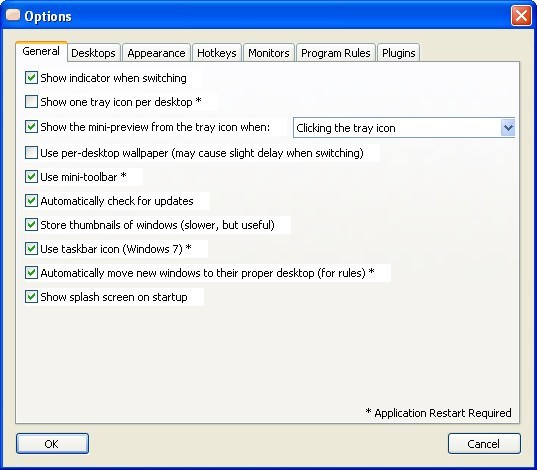Confirm settings with the OK button
This screenshot has width=537, height=470.
point(52,444)
